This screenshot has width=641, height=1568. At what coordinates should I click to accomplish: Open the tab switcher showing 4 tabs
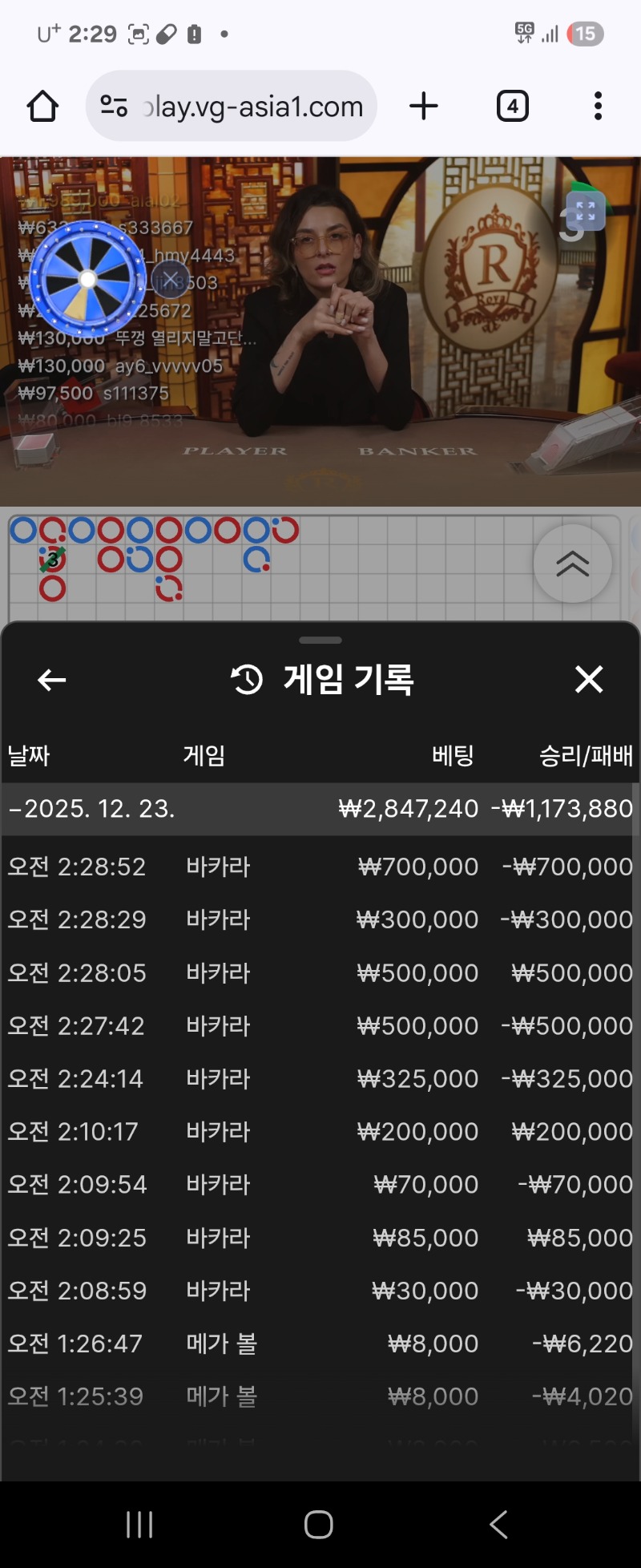512,106
